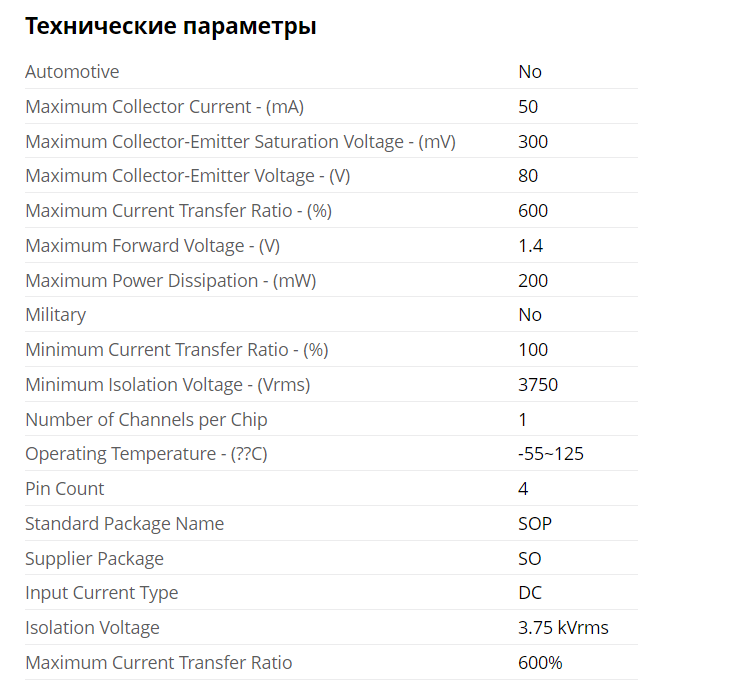
Task: Click the Maximum Collector-Emitter Voltage - (V) label
Action: 188,176
